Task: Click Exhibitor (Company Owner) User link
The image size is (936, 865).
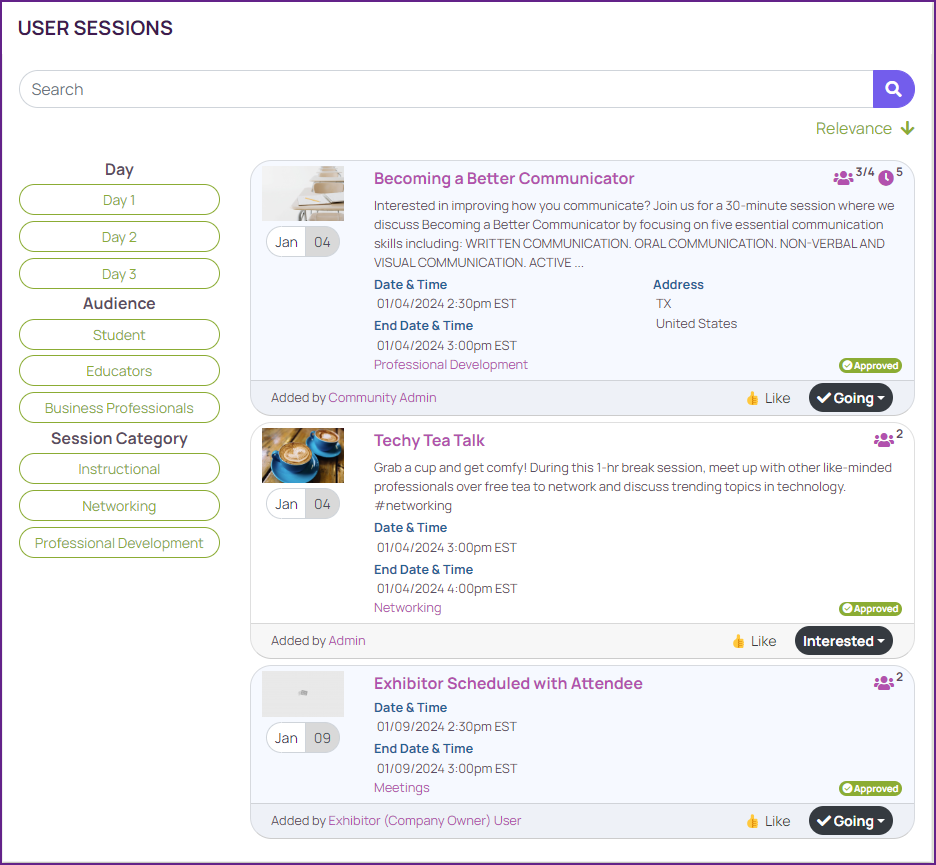Action: (424, 821)
